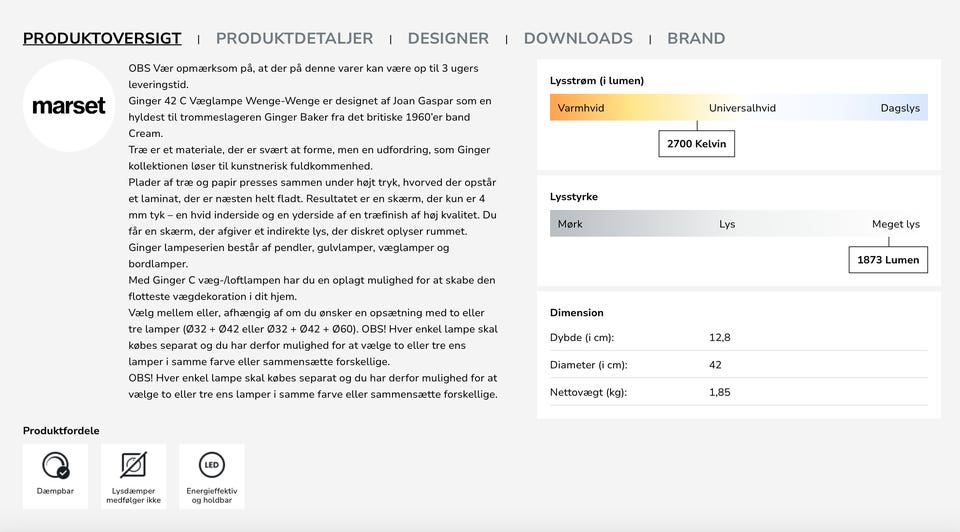Image resolution: width=960 pixels, height=532 pixels.
Task: Click the Nettovægt (kg) label
Action: tap(588, 392)
